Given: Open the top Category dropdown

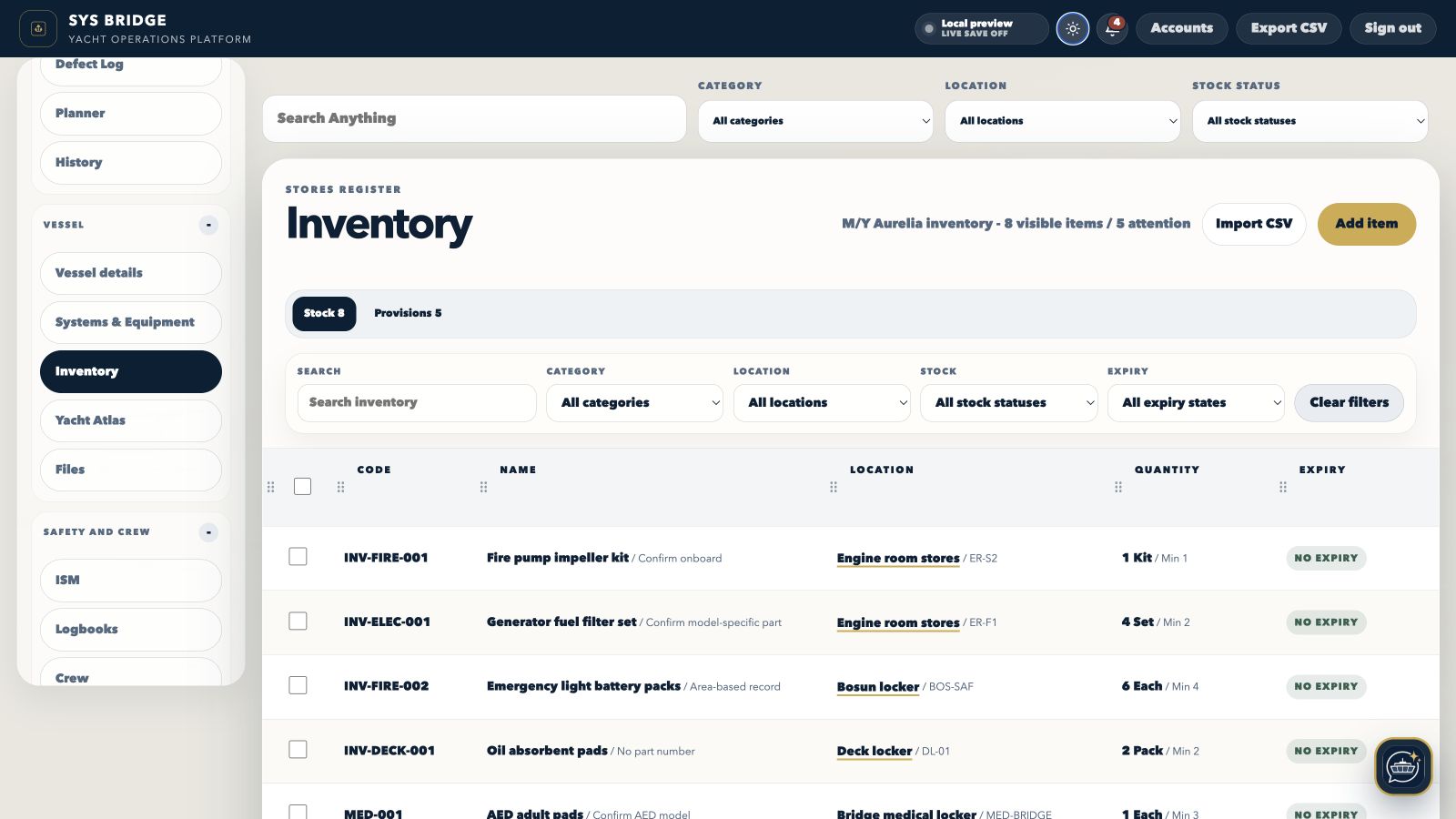Looking at the screenshot, I should [815, 121].
